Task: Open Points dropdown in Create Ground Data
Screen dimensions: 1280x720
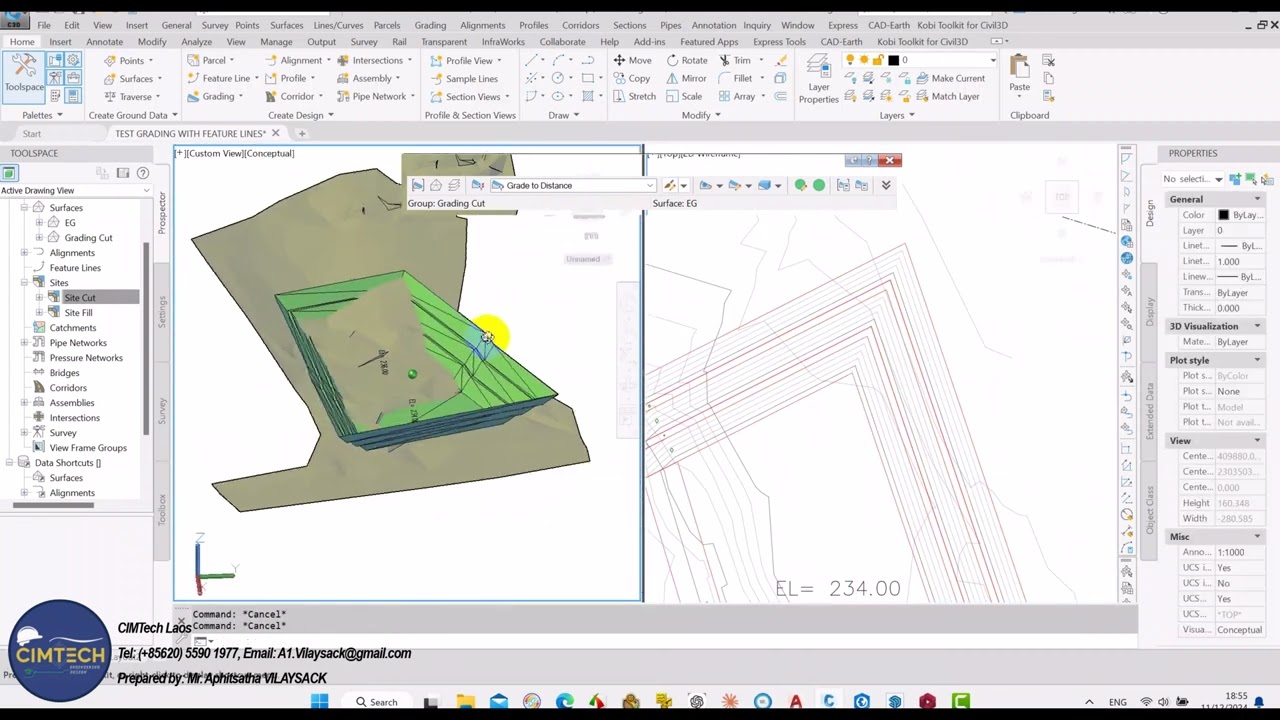Action: pyautogui.click(x=149, y=61)
